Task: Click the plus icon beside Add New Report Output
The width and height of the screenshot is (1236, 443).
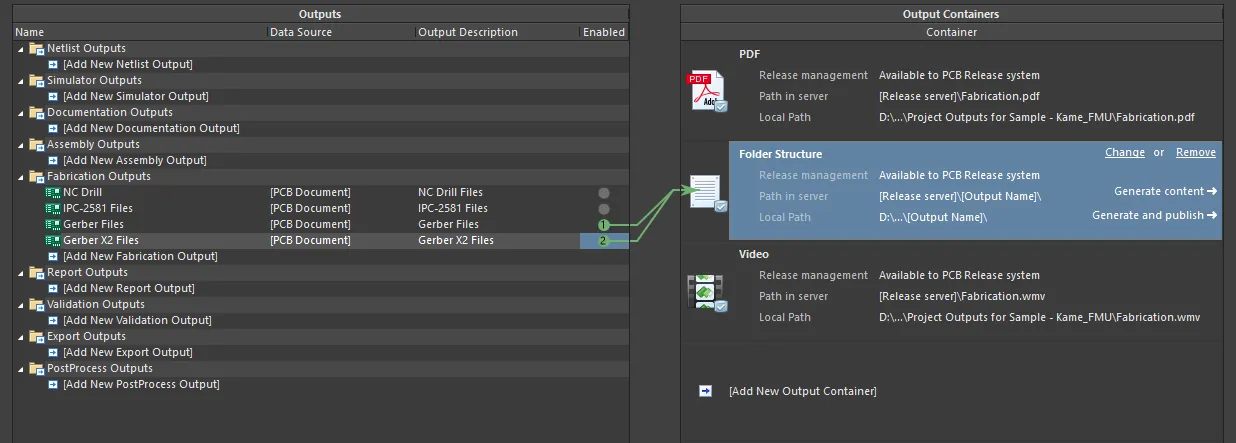Action: point(54,288)
